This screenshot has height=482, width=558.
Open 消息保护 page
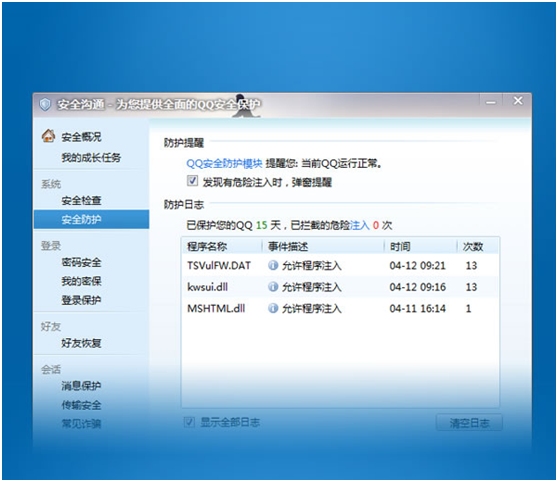coord(81,386)
